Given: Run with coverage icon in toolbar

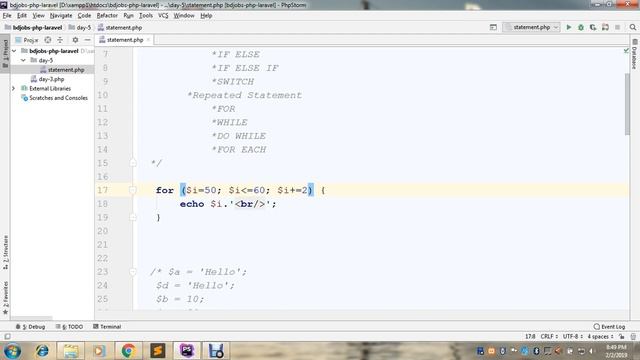Looking at the screenshot, I should click(x=593, y=27).
